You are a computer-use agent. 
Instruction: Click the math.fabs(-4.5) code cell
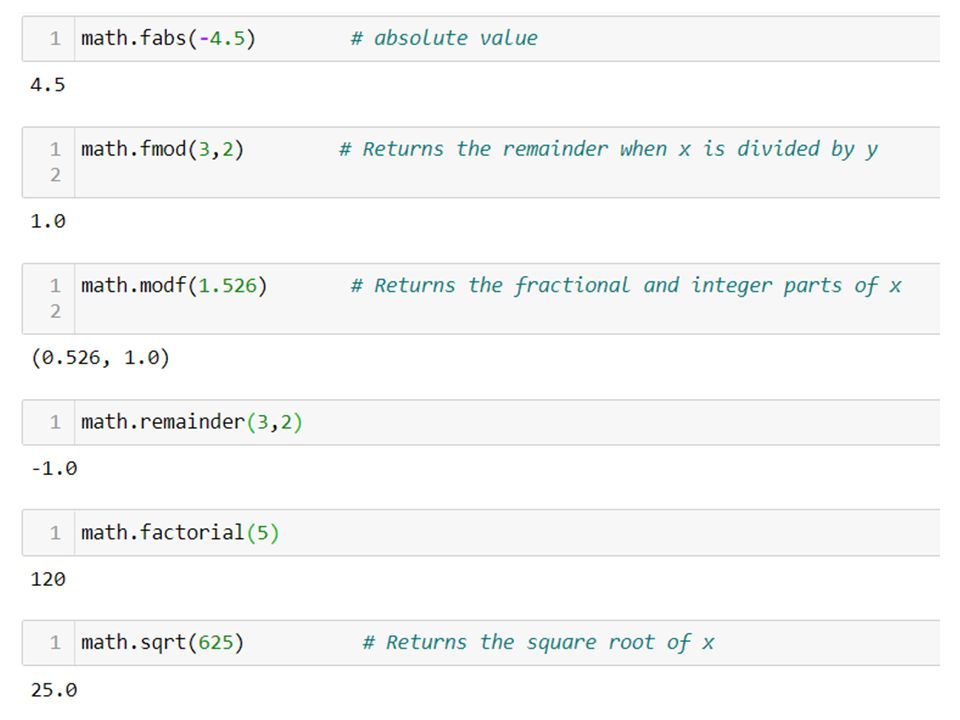(x=481, y=39)
